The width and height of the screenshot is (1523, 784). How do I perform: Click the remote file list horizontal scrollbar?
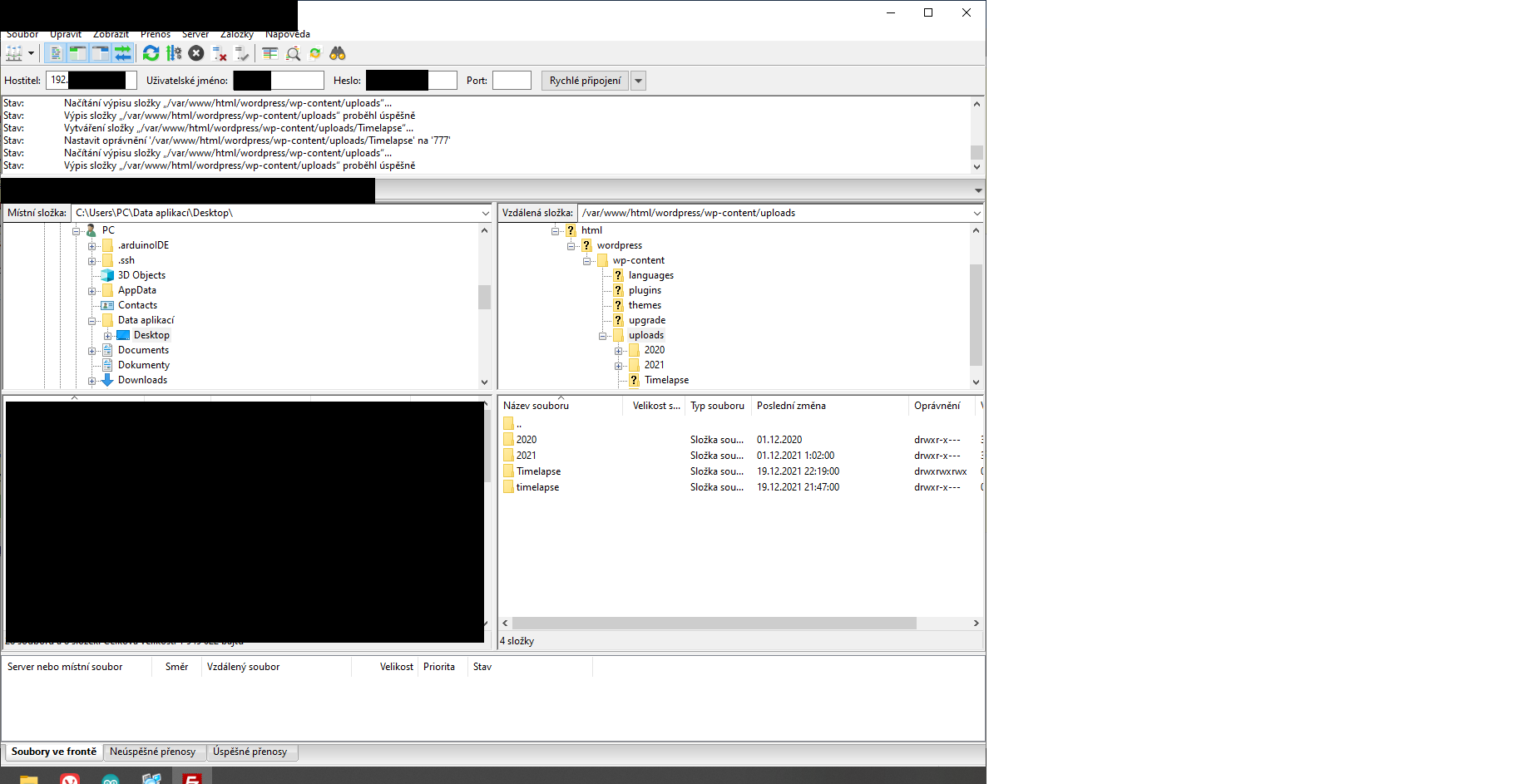715,623
